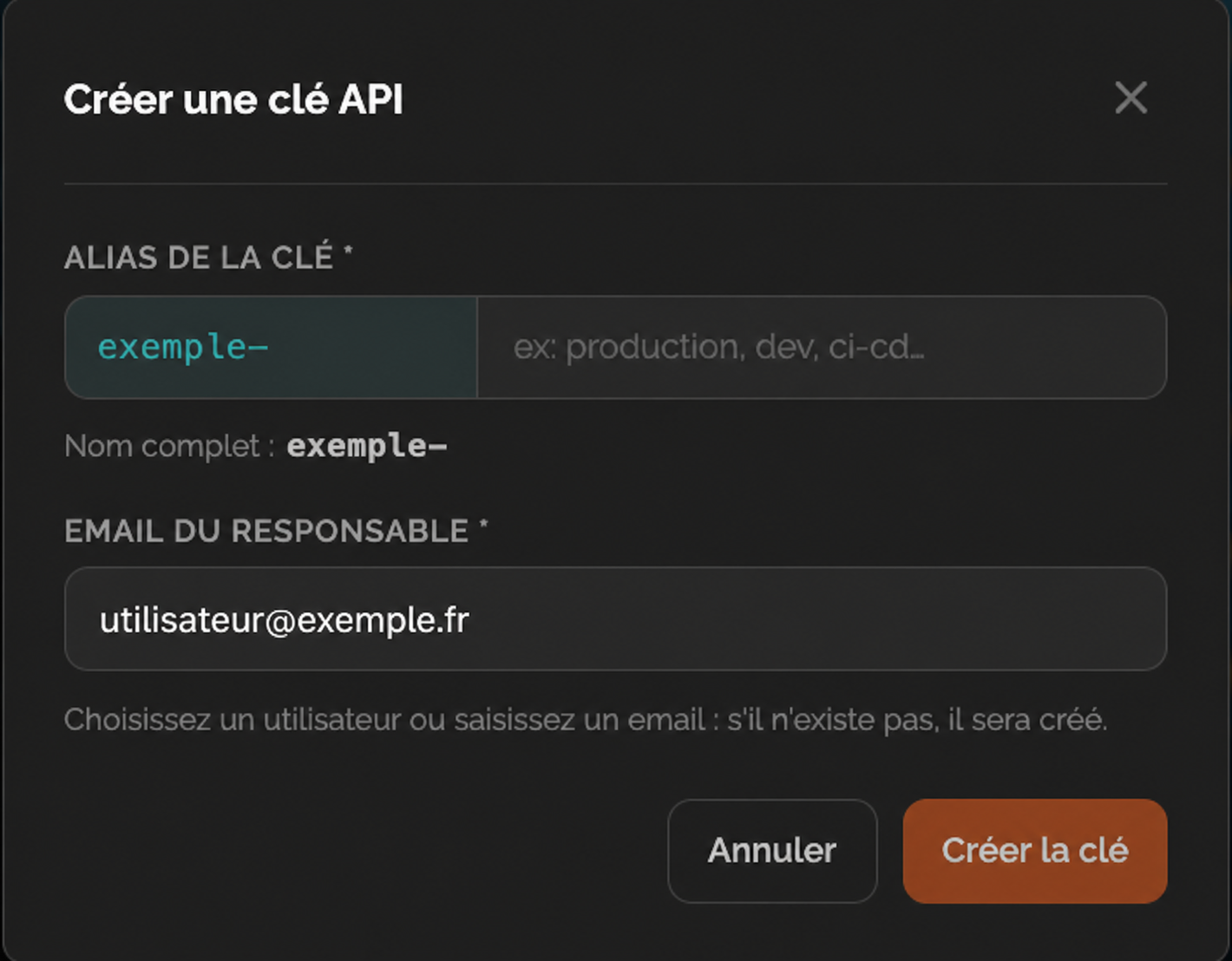Click the Créer une clé API title
This screenshot has height=961, width=1232.
pos(233,99)
